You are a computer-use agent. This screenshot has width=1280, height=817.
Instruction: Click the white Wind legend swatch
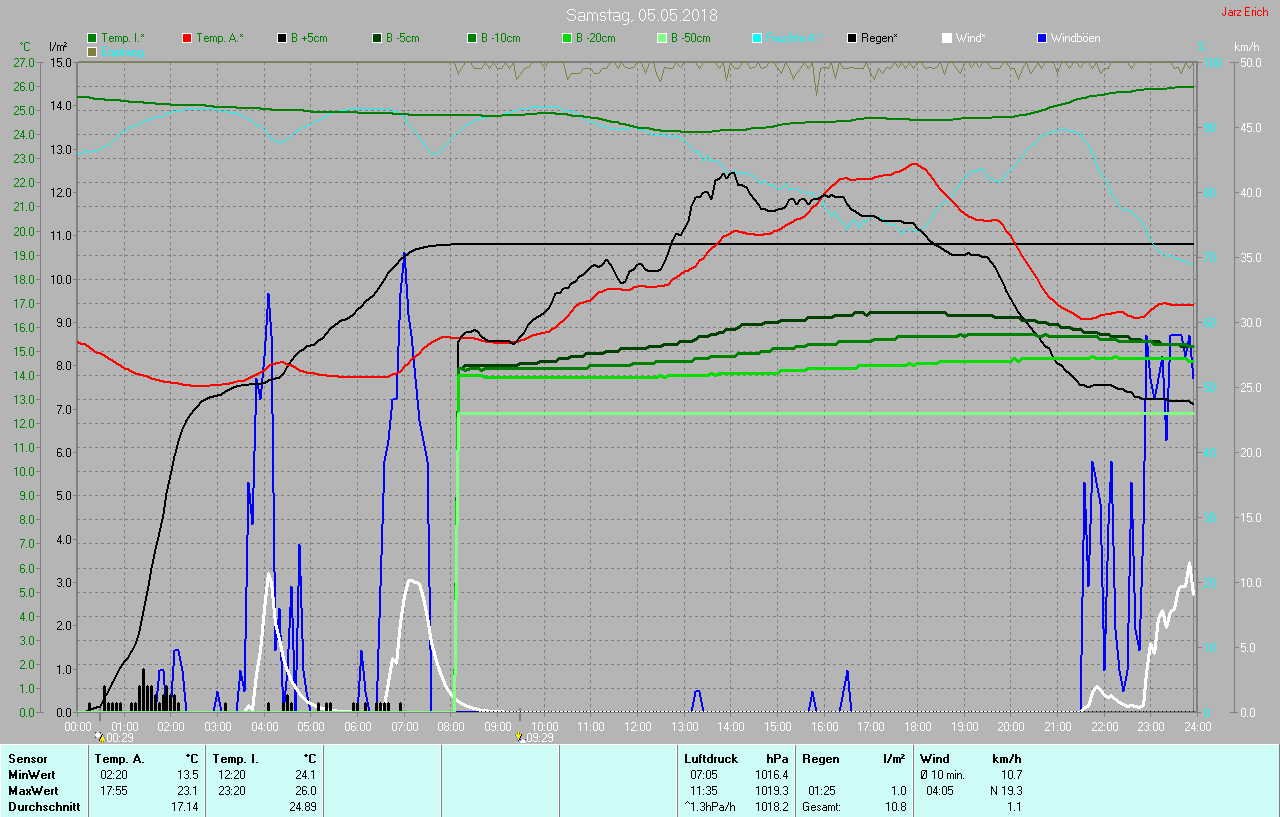coord(947,38)
